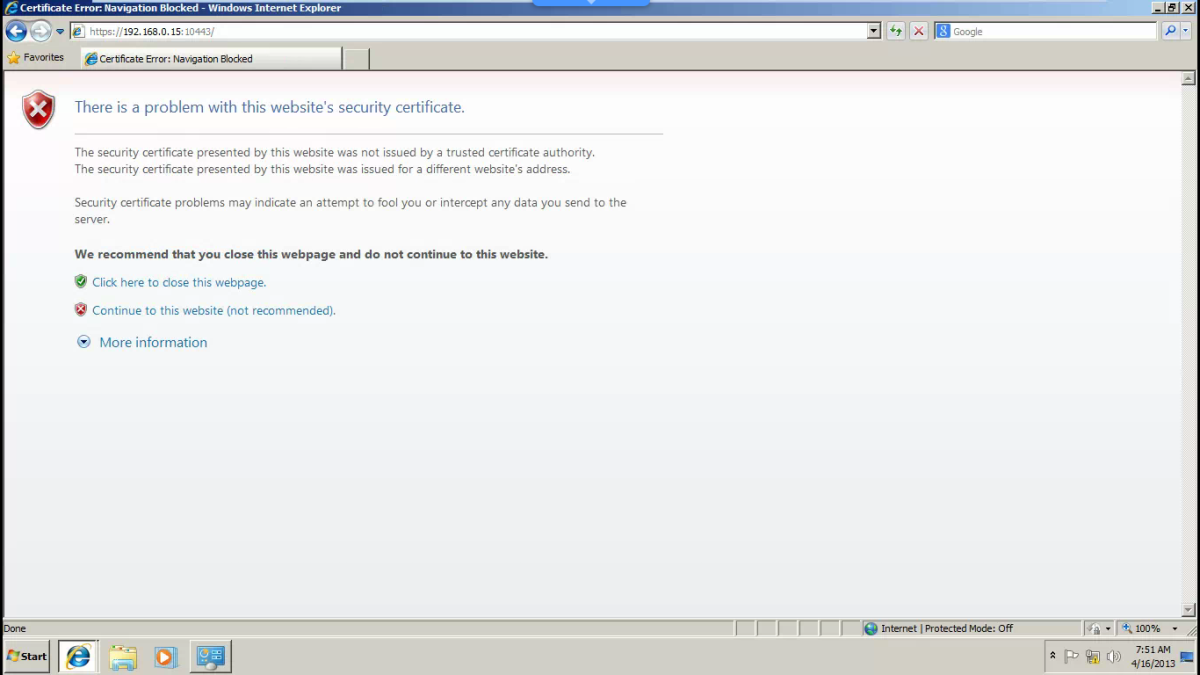Viewport: 1200px width, 675px height.
Task: Click the network icon showing a warning
Action: [1091, 656]
